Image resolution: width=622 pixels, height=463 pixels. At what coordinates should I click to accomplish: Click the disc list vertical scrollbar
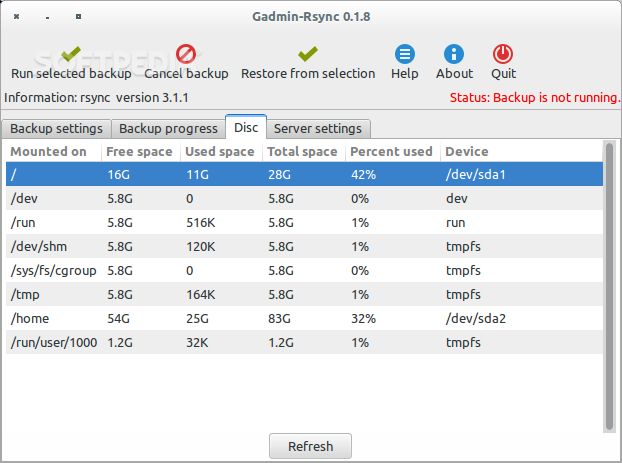(610, 286)
